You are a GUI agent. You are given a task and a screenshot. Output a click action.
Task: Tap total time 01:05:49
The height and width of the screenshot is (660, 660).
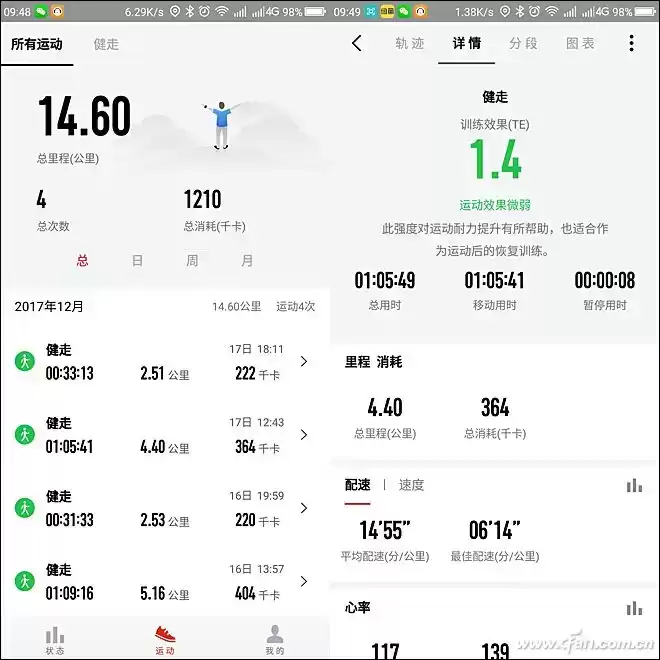click(x=385, y=280)
